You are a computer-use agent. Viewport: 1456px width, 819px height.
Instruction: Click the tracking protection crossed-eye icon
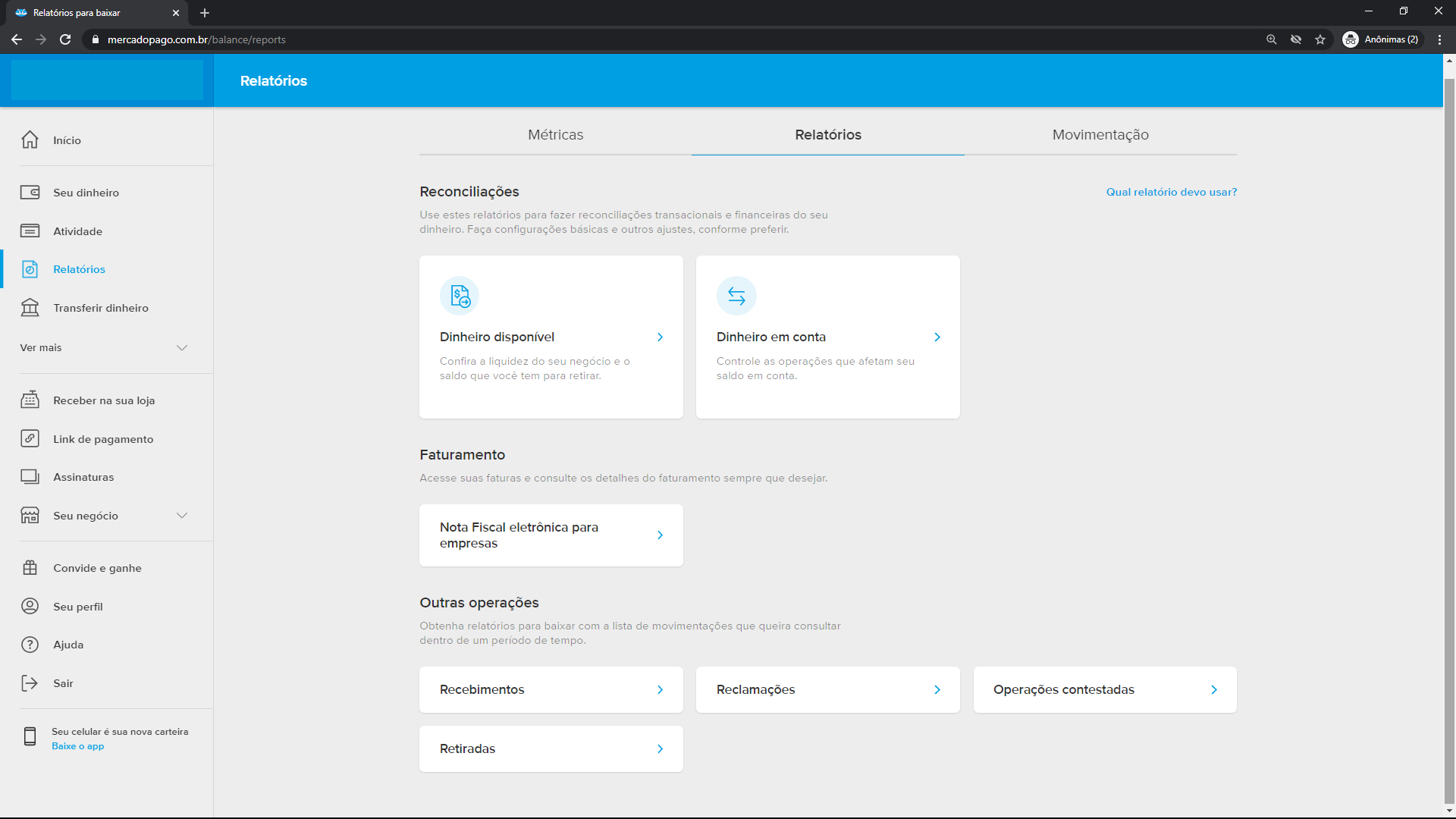[1296, 39]
